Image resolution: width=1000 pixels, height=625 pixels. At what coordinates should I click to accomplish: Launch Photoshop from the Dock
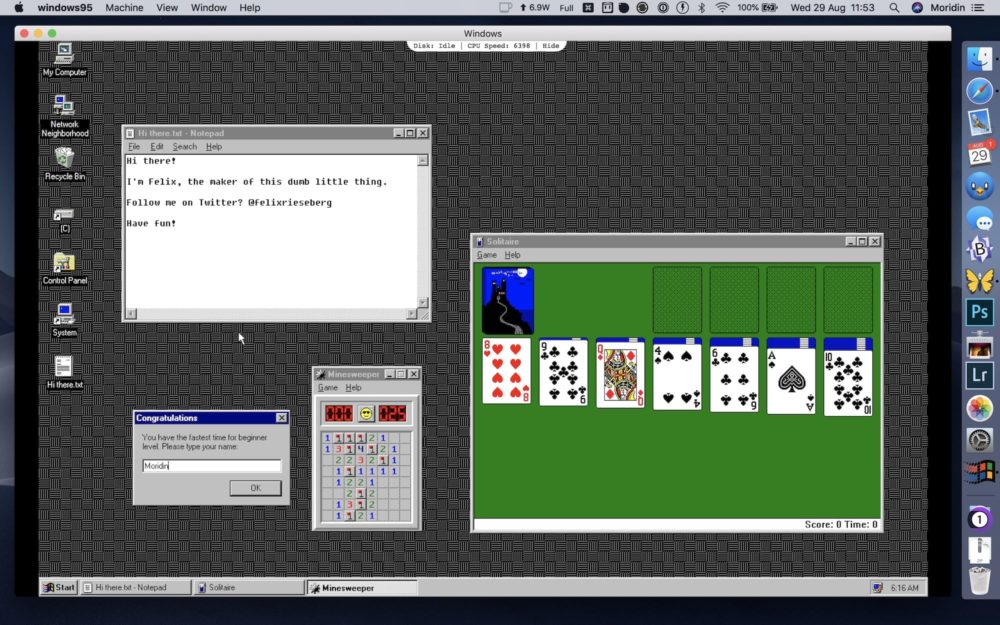(x=980, y=312)
